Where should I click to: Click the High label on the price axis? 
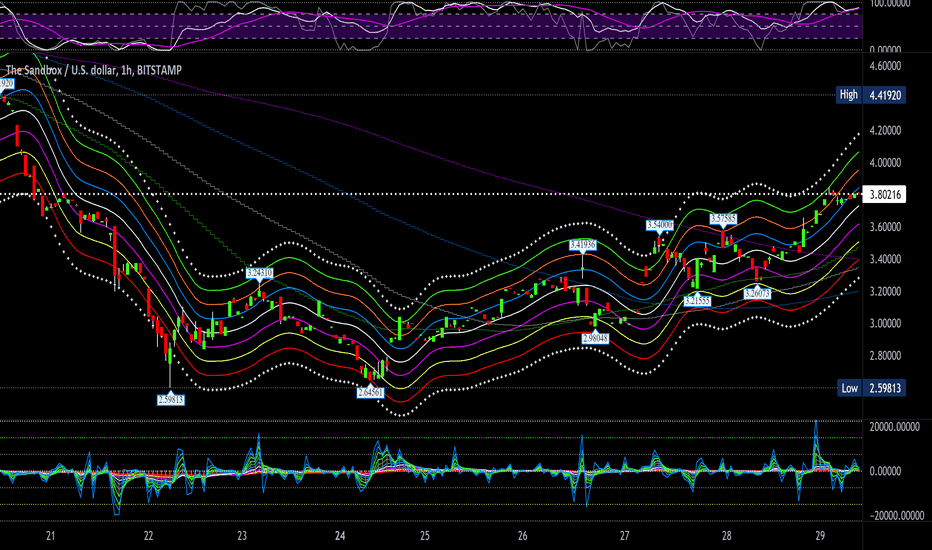(848, 95)
